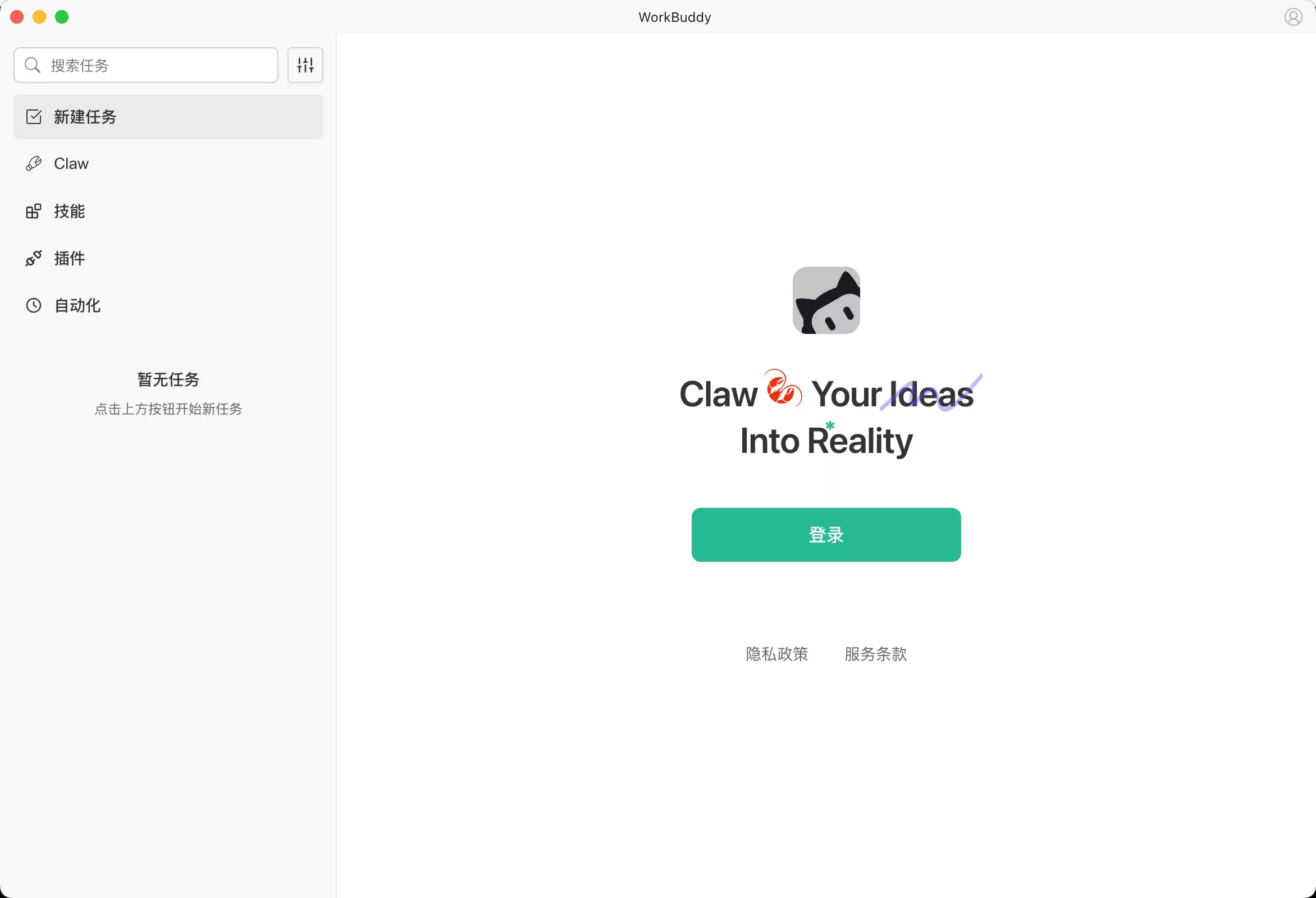Screen dimensions: 1316x898
Task: Click the 插件 plug icon
Action: (34, 258)
